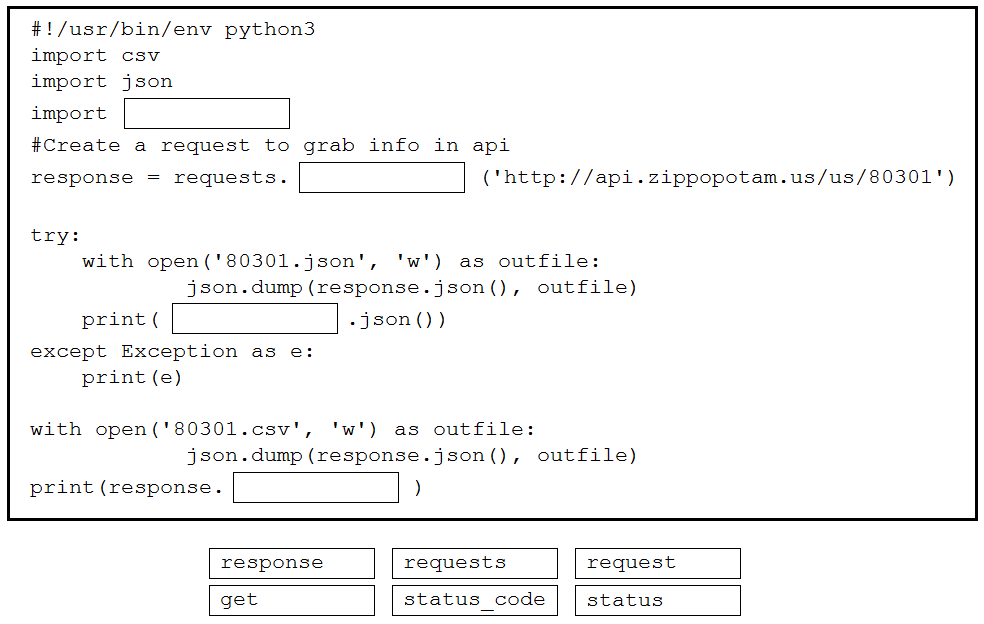984x624 pixels.
Task: Click the 'except Exception as e:' line
Action: pos(172,352)
